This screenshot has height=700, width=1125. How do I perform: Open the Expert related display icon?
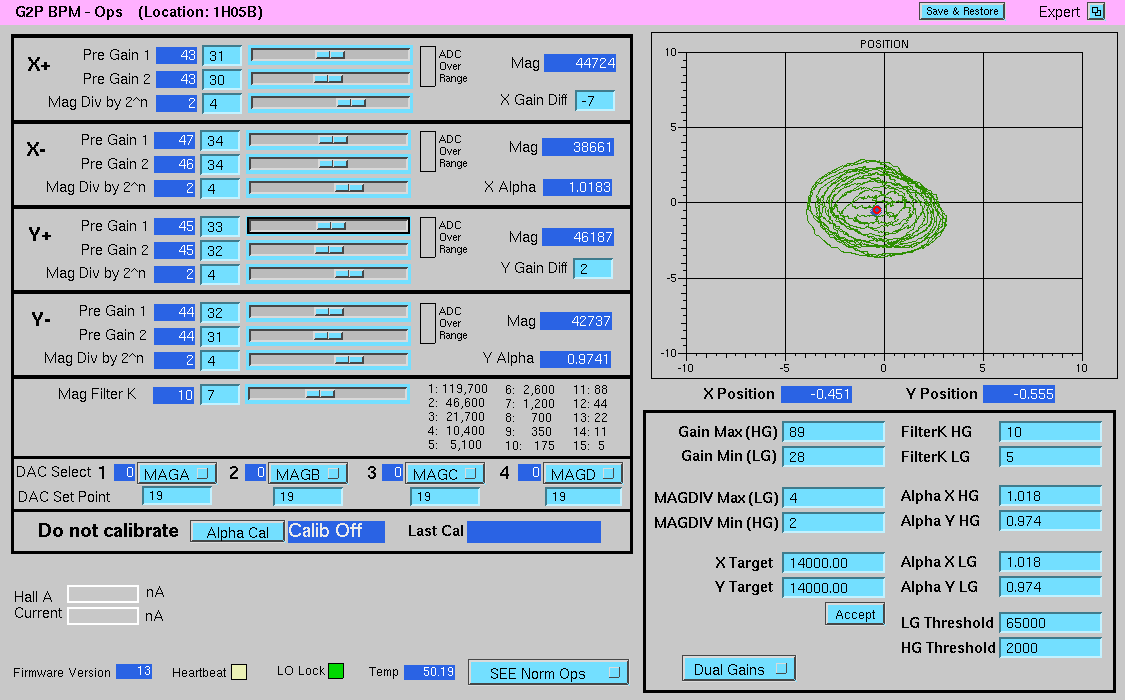pos(1096,11)
